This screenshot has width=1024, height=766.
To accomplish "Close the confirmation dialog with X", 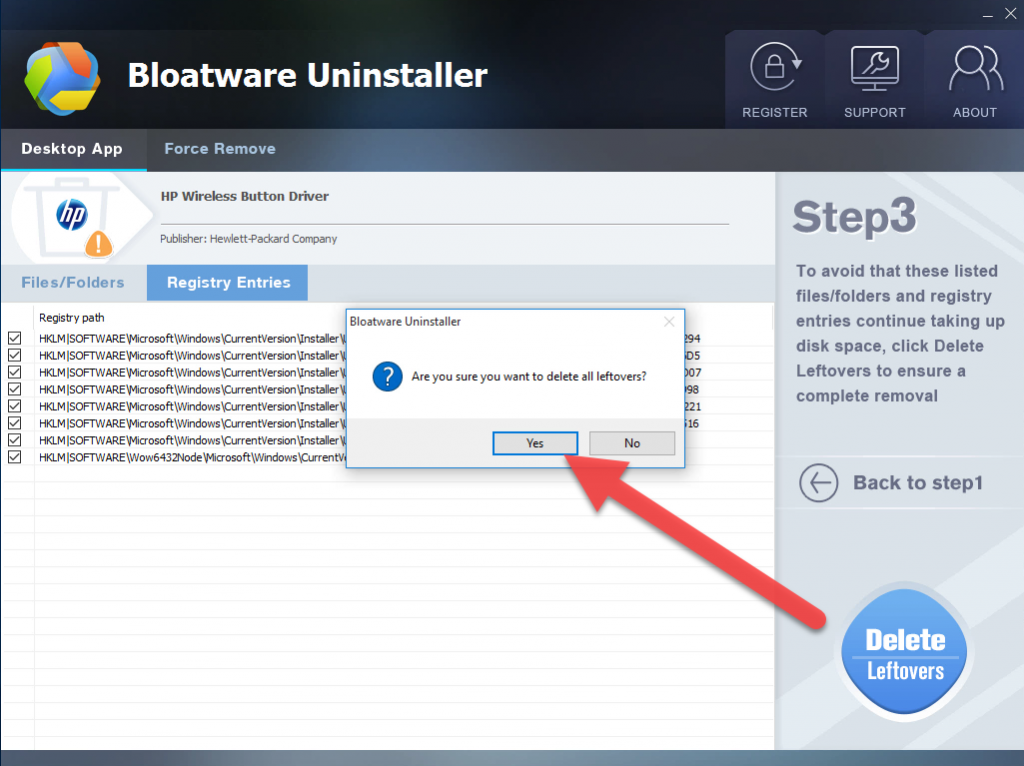I will pyautogui.click(x=669, y=321).
